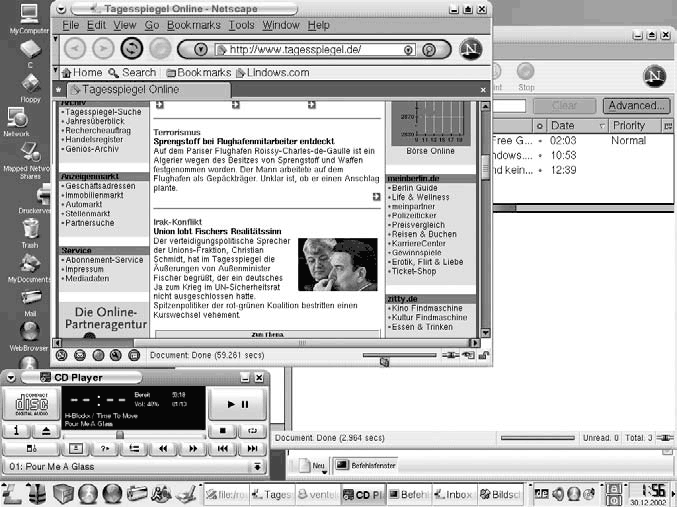Click the CD Player track position slider
677x507 pixels.
120,434
